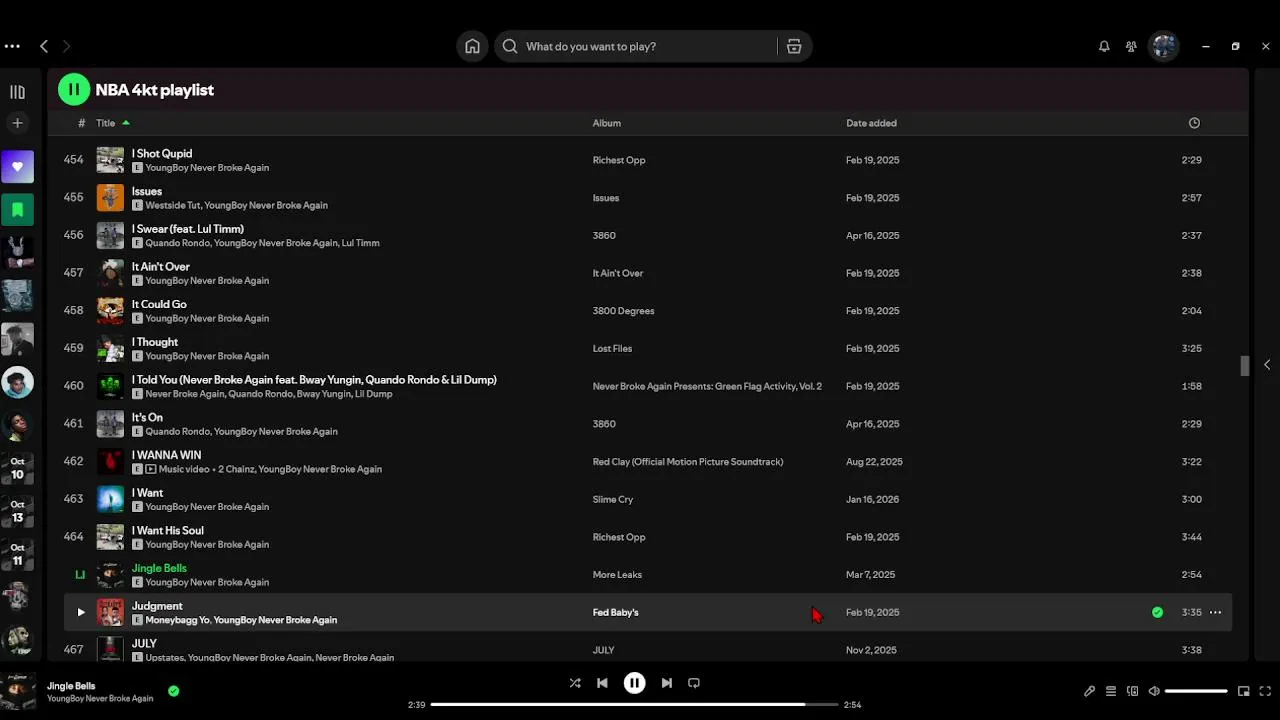Viewport: 1280px width, 720px height.
Task: Go back with the left arrow
Action: (44, 46)
